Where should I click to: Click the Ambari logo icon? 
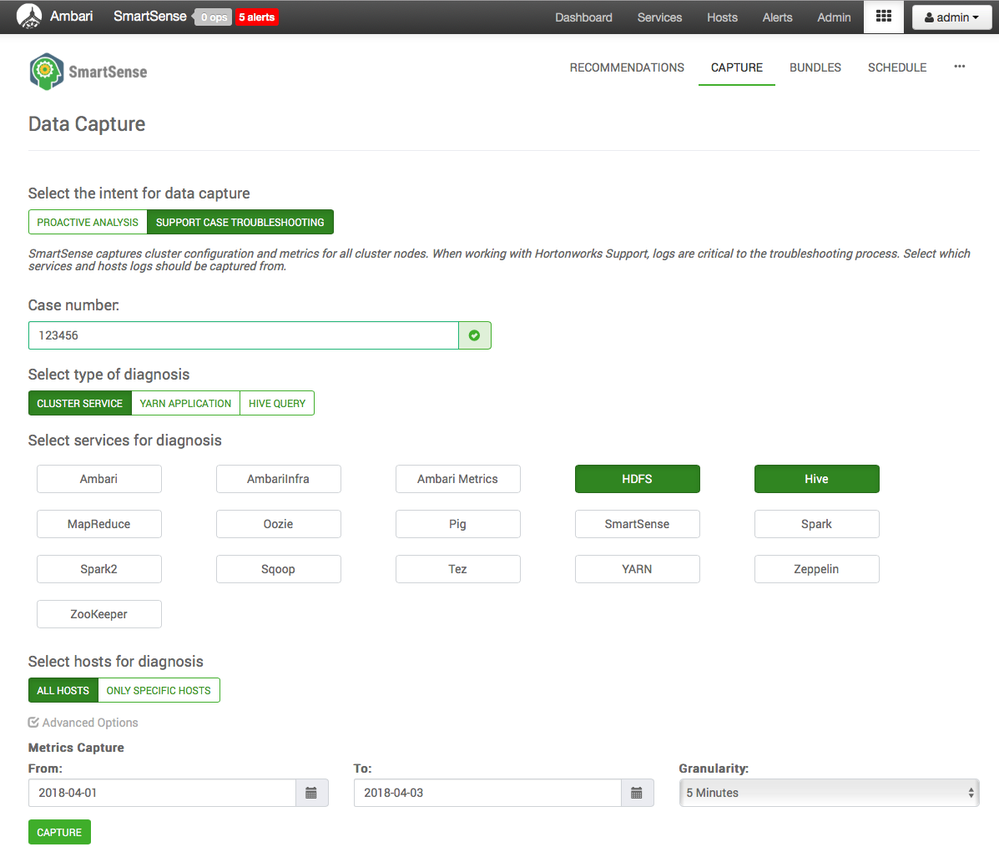coord(29,17)
